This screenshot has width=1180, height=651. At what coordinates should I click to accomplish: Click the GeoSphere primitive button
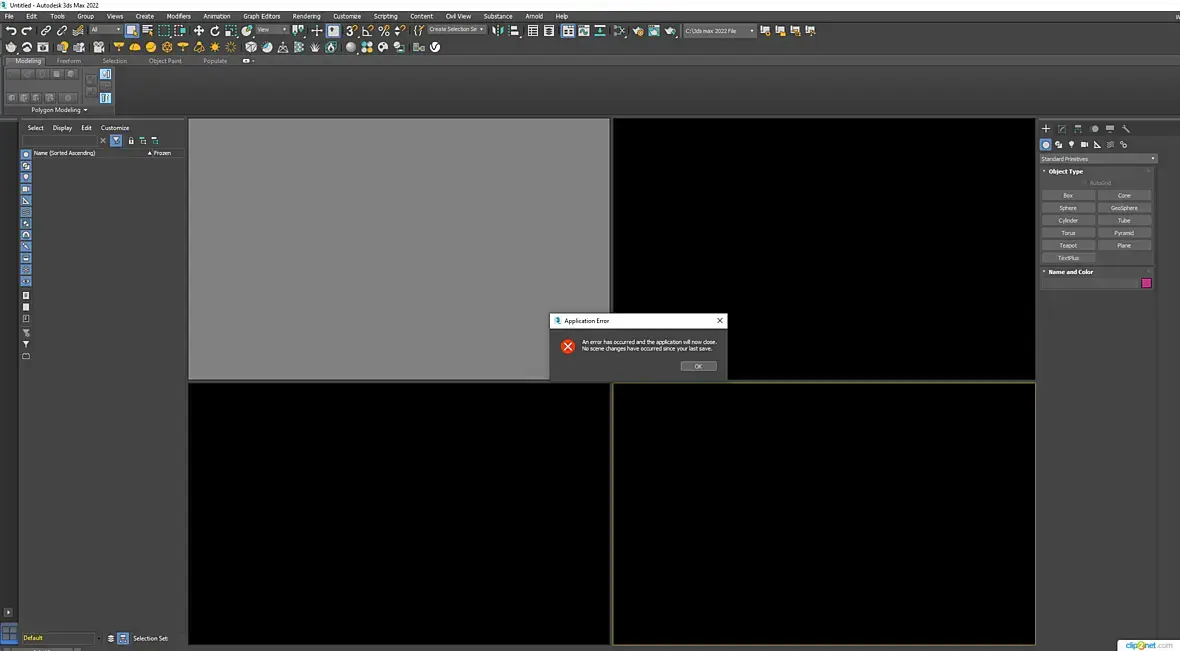click(x=1124, y=208)
